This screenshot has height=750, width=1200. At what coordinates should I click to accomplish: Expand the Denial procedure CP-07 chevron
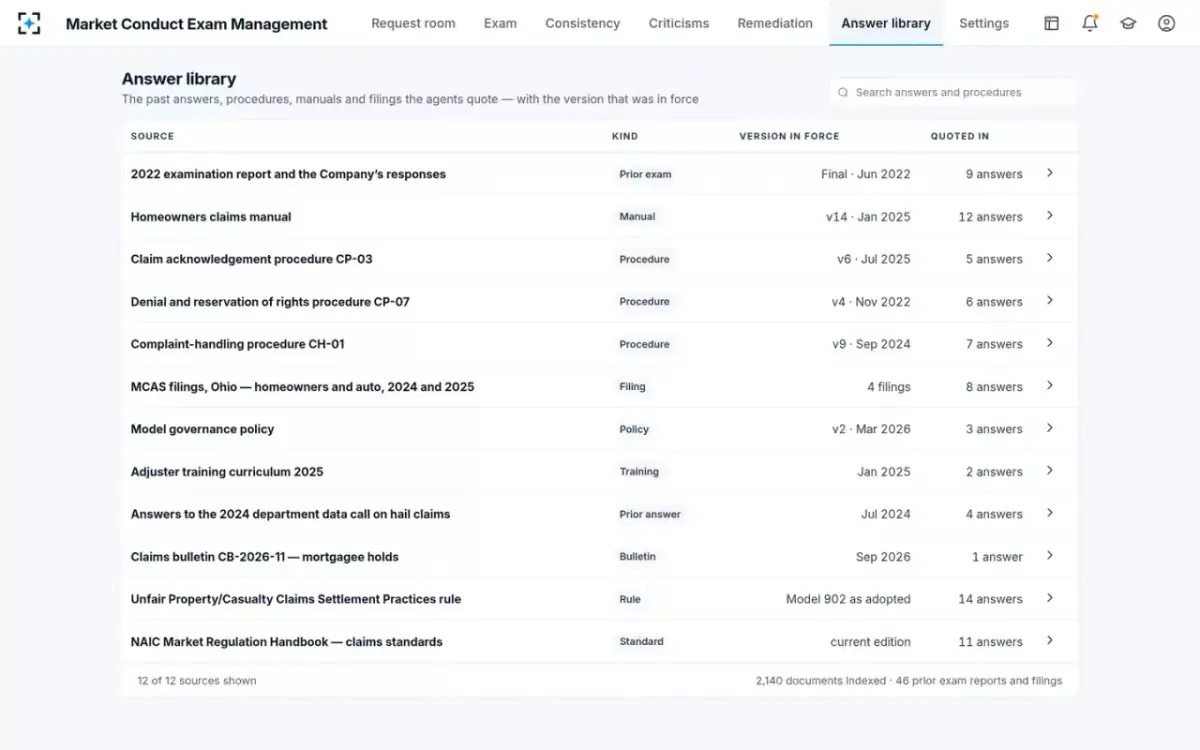click(1050, 301)
